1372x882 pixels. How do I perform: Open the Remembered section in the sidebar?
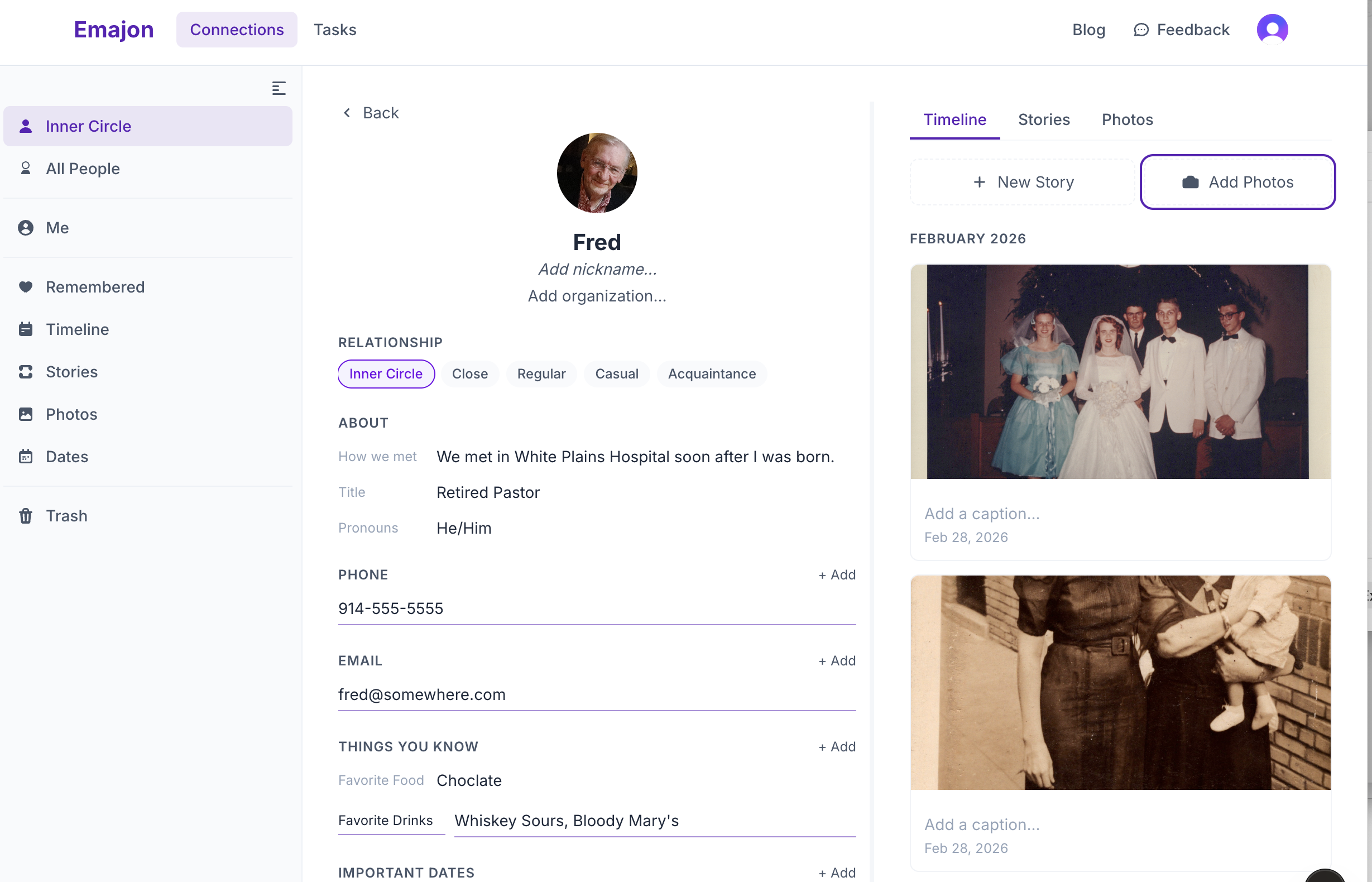tap(95, 286)
